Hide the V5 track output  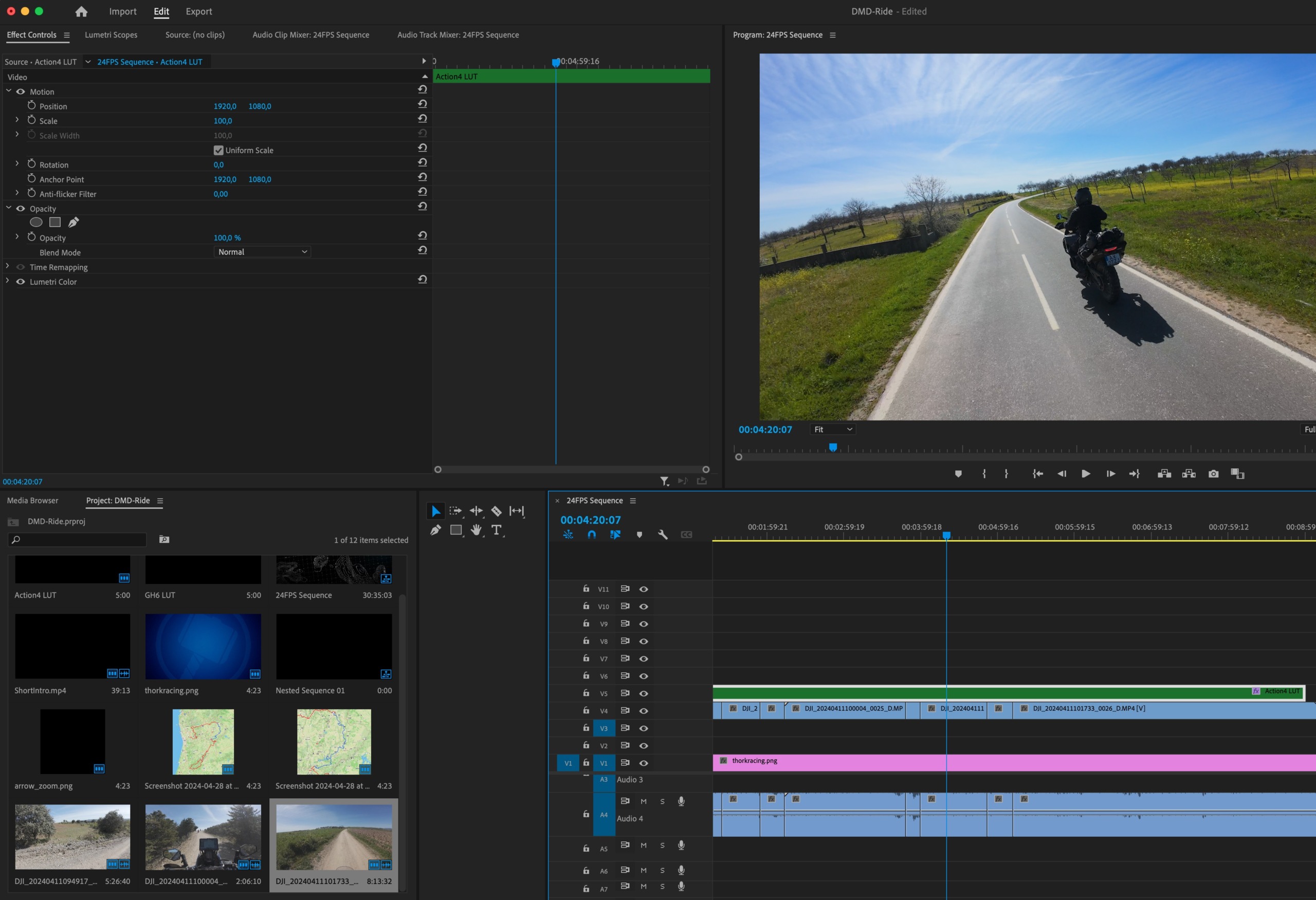[644, 693]
